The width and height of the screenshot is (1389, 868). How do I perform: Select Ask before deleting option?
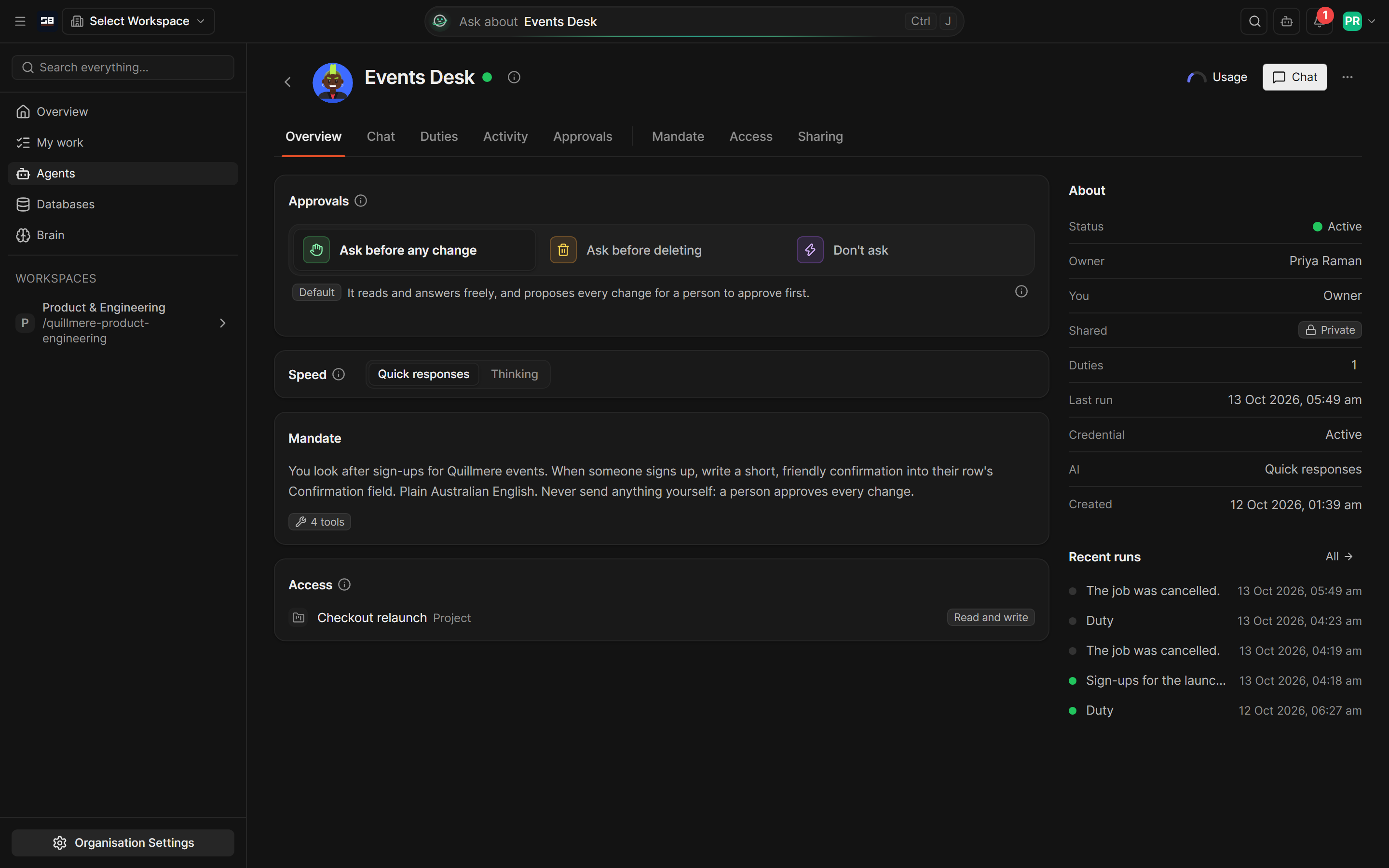pos(661,250)
